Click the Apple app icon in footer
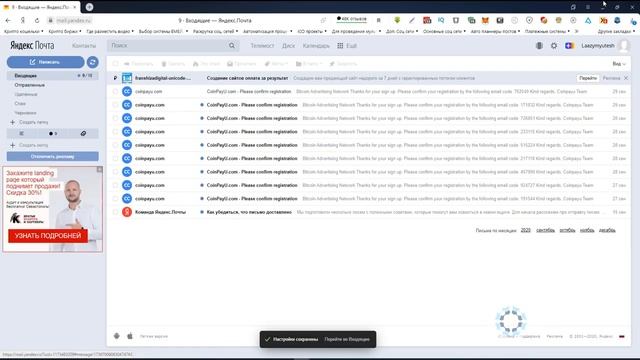 pyautogui.click(x=130, y=336)
